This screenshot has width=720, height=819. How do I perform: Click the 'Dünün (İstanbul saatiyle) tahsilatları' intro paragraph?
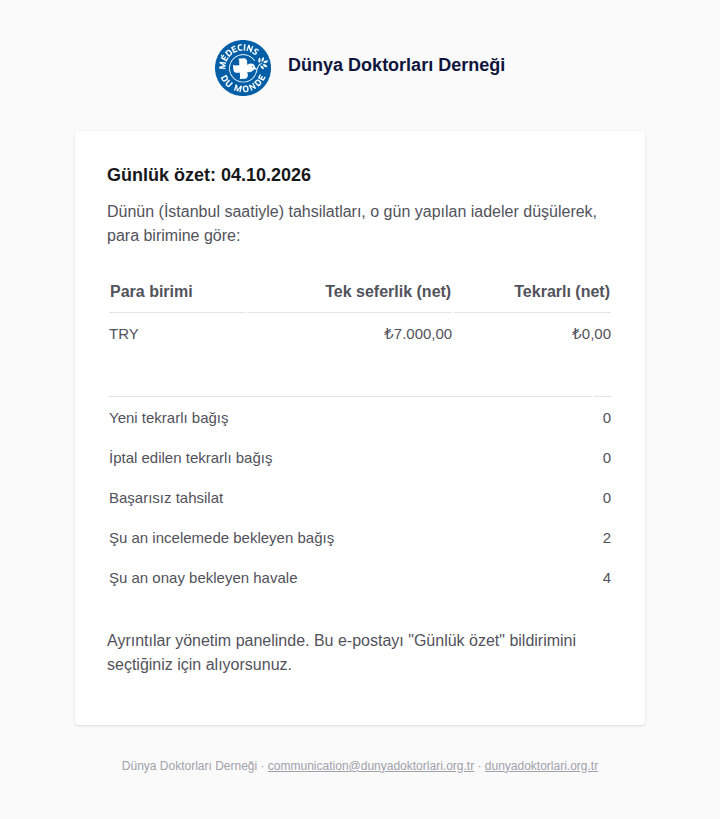[x=352, y=224]
